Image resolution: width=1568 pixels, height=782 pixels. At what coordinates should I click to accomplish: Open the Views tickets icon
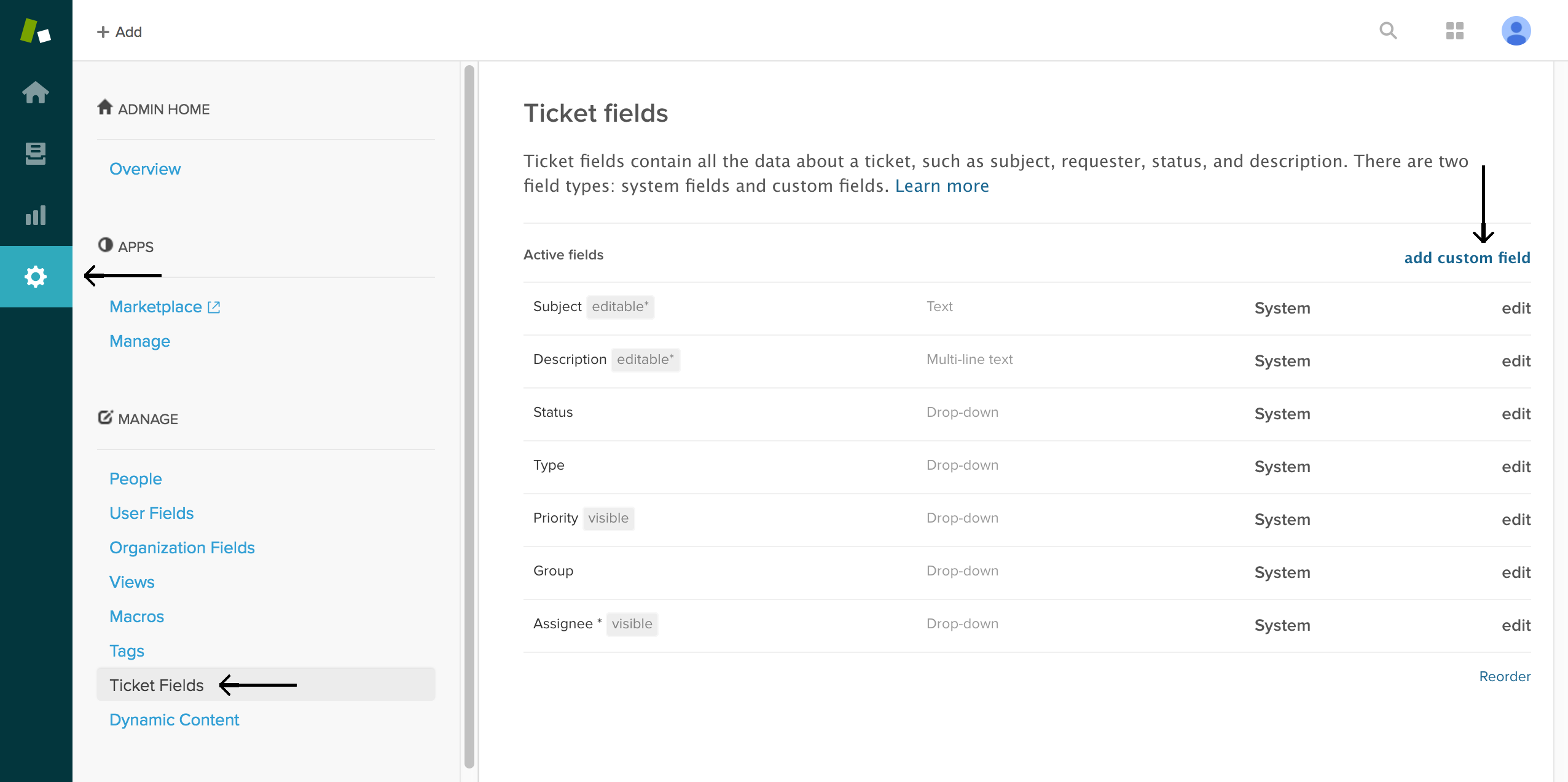coord(35,154)
